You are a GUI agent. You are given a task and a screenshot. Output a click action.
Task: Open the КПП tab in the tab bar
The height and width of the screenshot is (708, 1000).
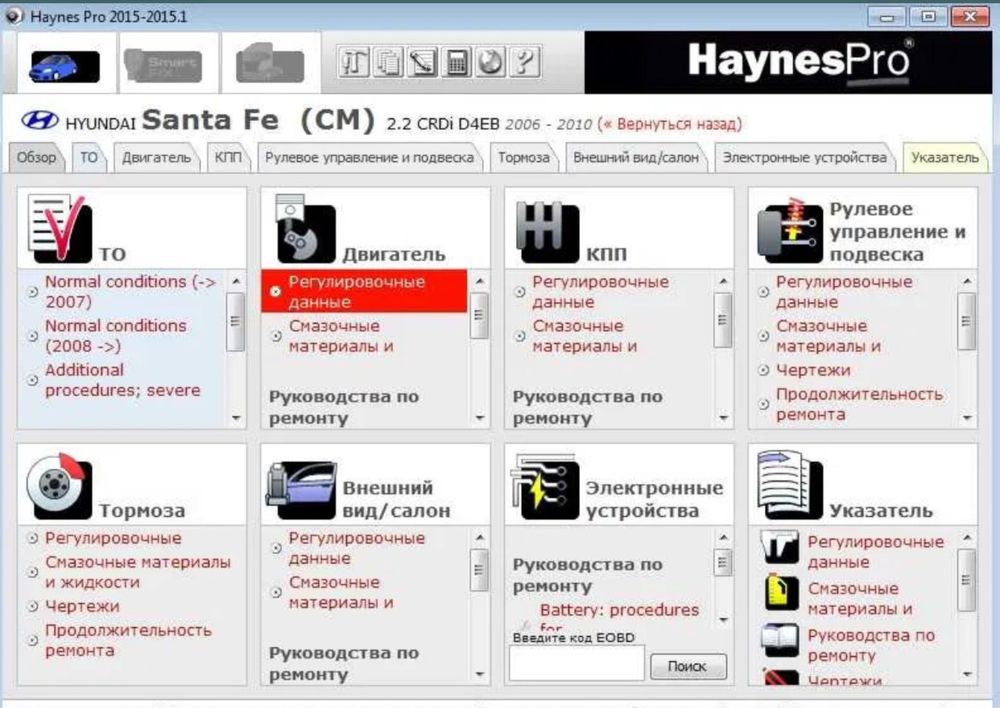point(228,157)
